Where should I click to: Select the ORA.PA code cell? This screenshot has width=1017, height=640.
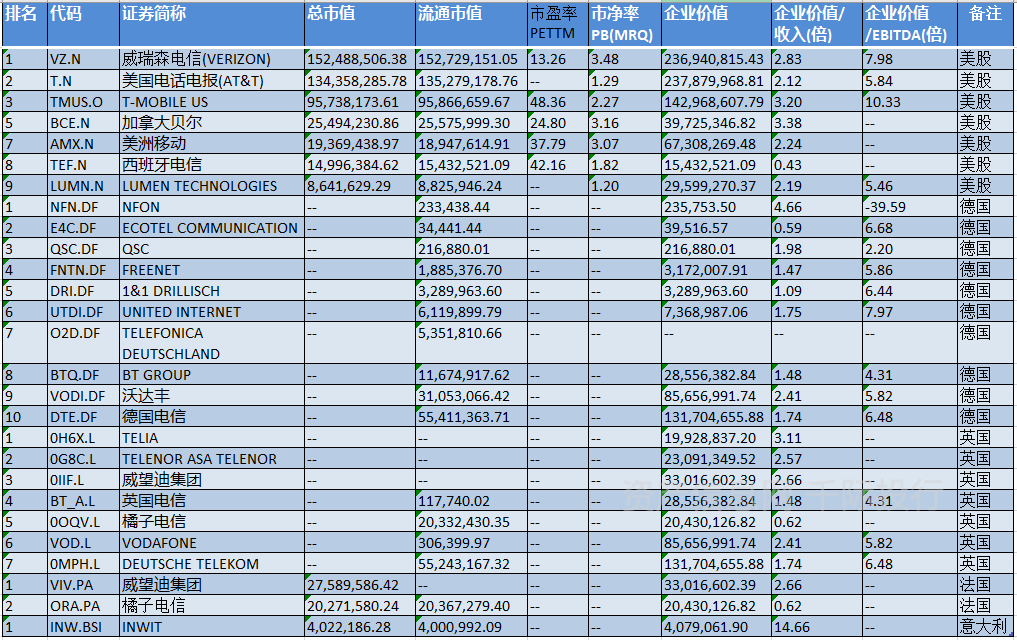click(x=84, y=606)
